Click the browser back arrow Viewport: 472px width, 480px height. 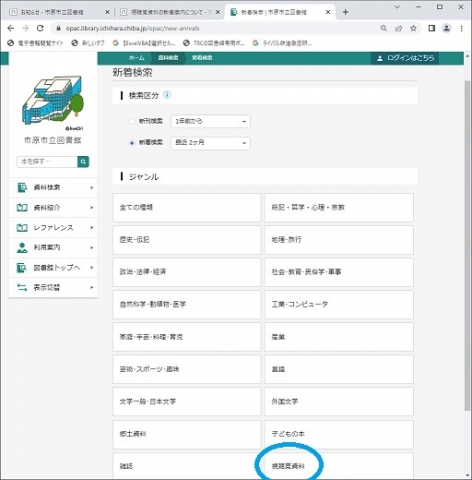click(11, 28)
